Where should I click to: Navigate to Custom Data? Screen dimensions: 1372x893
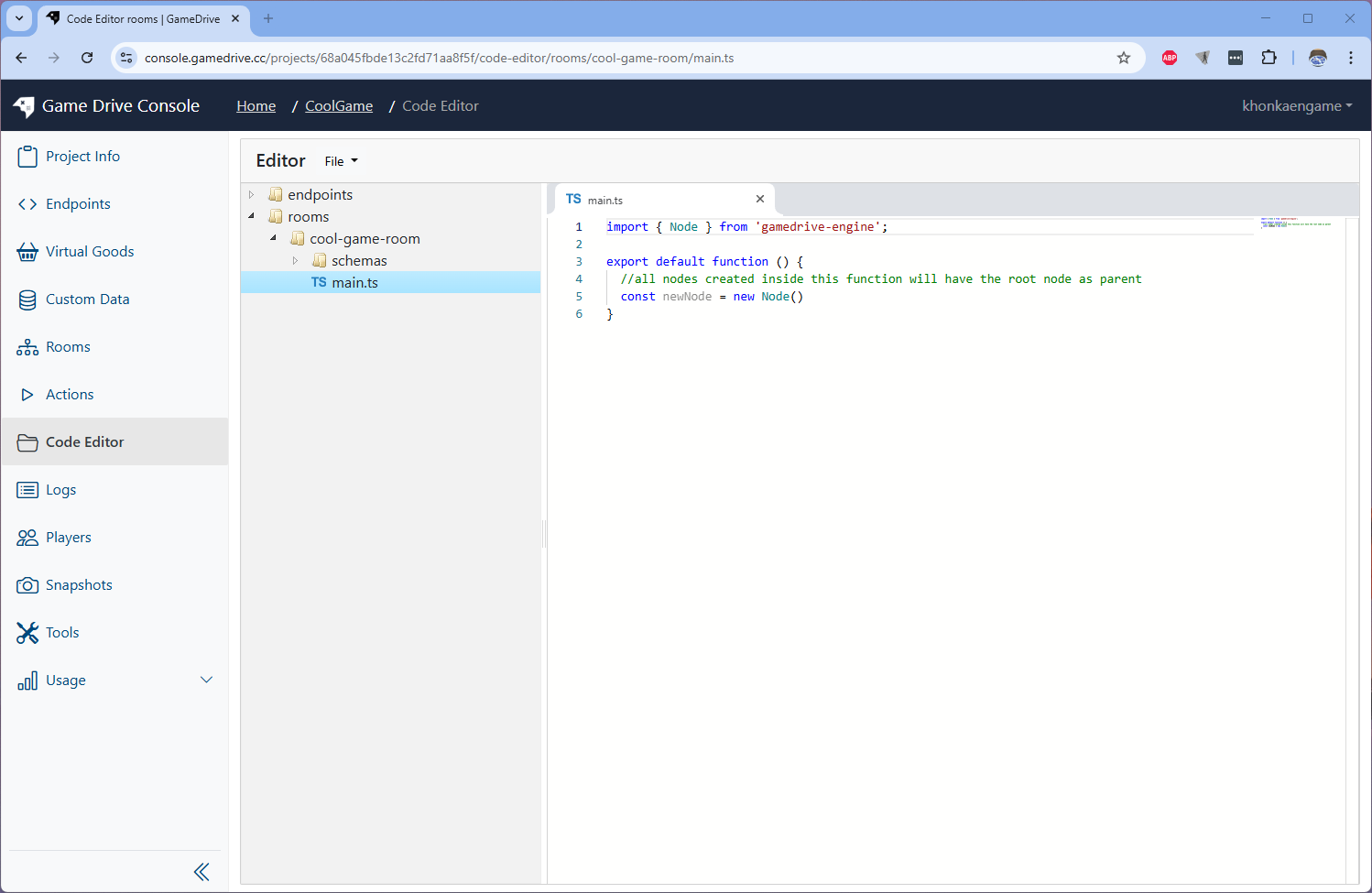[x=86, y=299]
